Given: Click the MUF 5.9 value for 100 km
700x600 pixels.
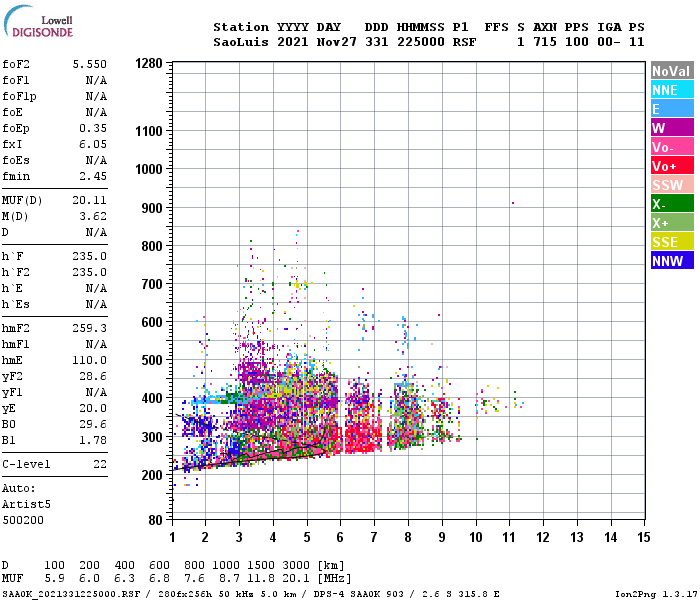Looking at the screenshot, I should [x=54, y=579].
